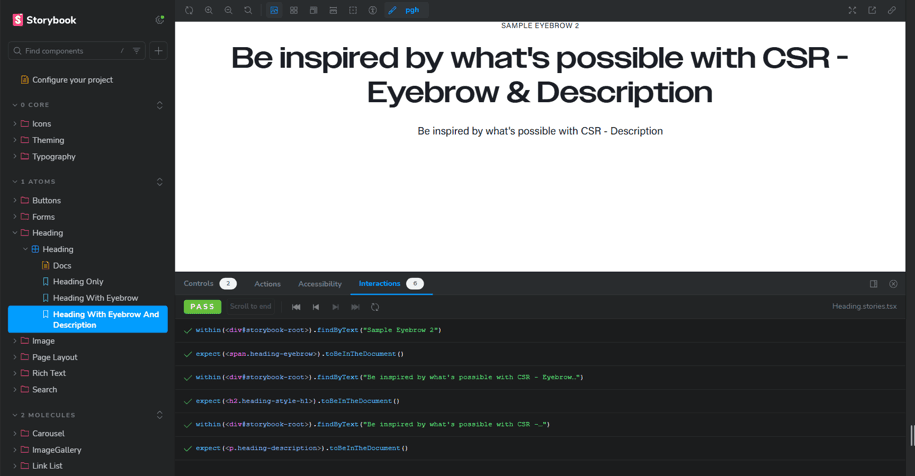915x476 pixels.
Task: Reset the preview zoom level
Action: pyautogui.click(x=248, y=10)
